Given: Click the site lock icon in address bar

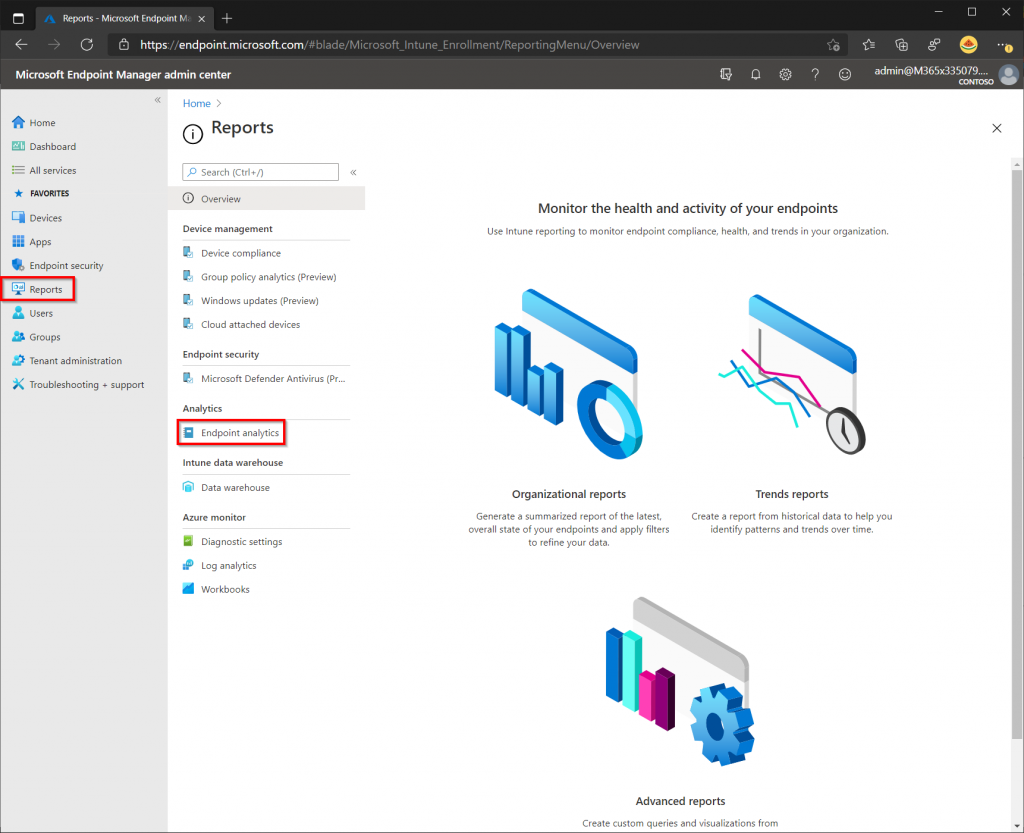Looking at the screenshot, I should pos(124,45).
